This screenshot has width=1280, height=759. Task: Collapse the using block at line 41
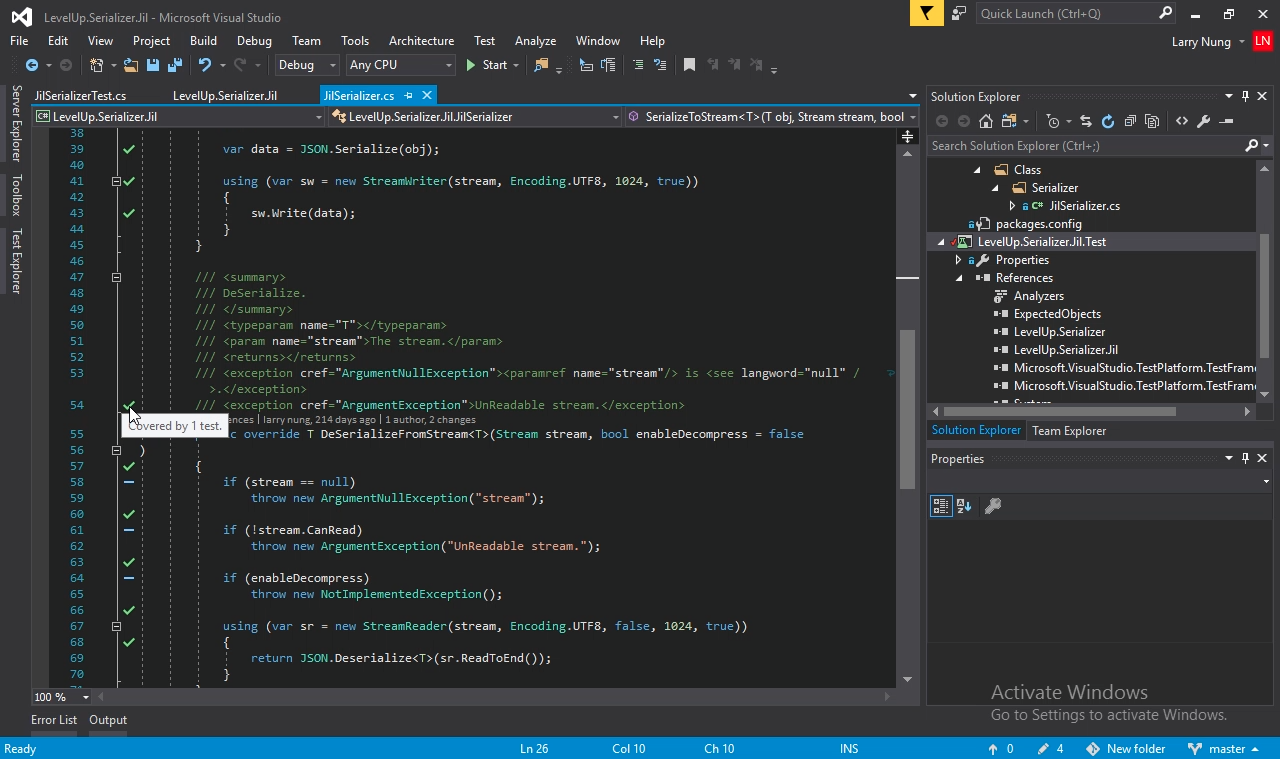116,181
